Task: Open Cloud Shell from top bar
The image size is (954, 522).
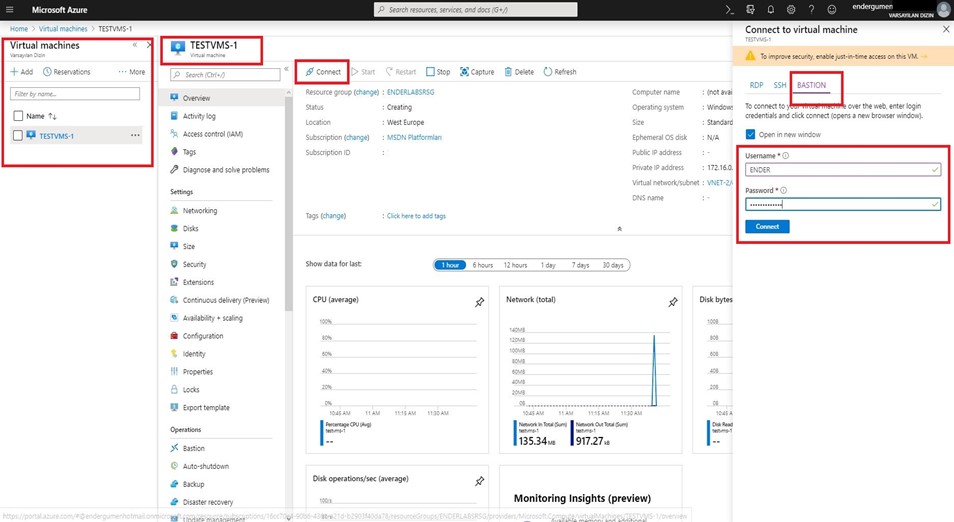Action: coord(729,10)
